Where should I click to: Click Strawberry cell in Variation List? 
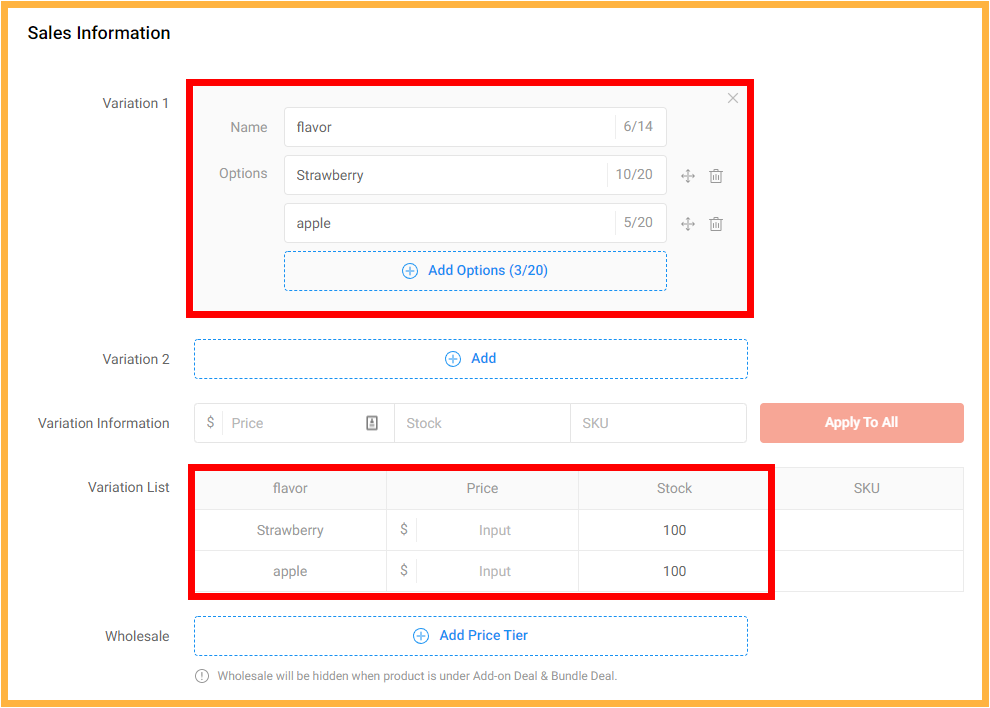click(x=290, y=531)
